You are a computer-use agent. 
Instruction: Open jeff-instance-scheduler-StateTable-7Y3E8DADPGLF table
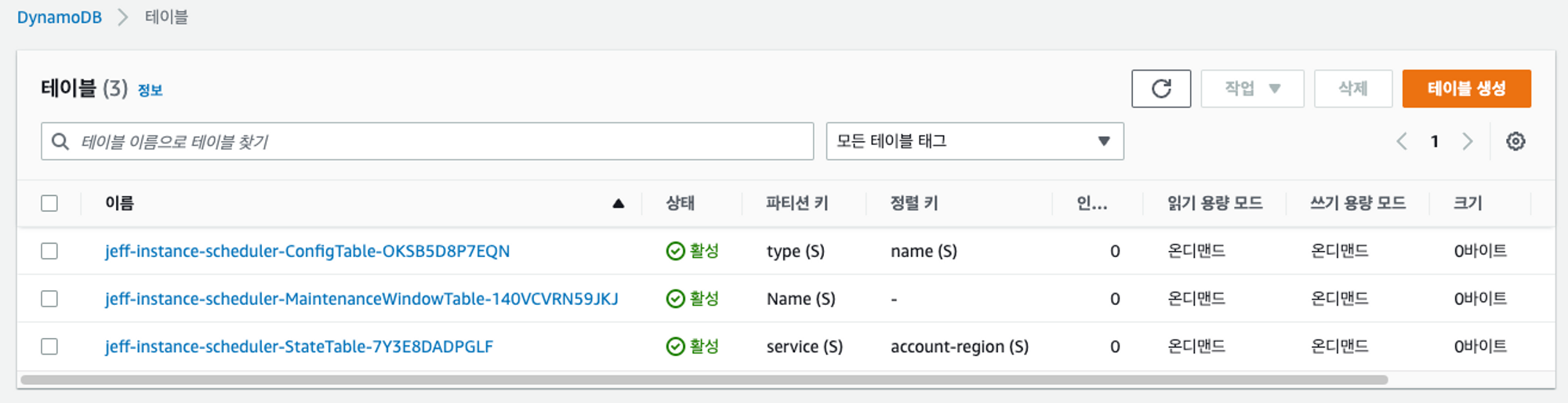tap(299, 347)
